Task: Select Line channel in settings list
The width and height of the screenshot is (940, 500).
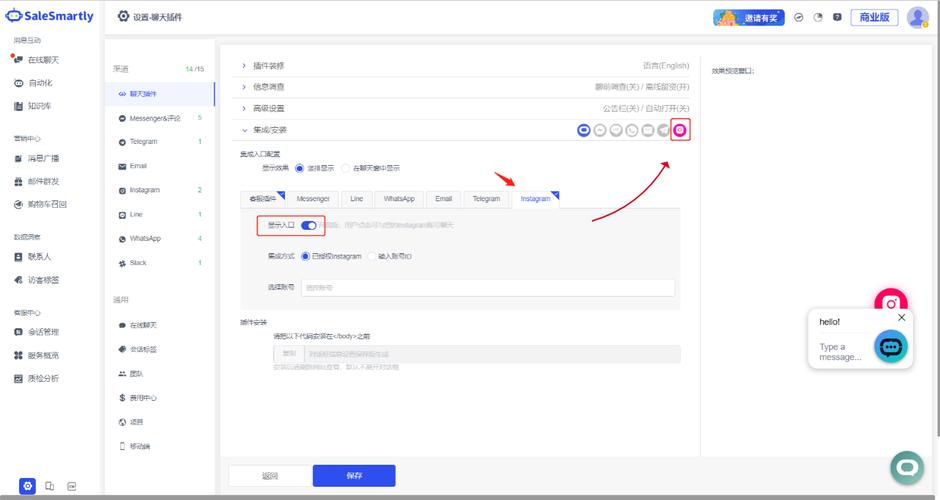Action: (x=159, y=215)
